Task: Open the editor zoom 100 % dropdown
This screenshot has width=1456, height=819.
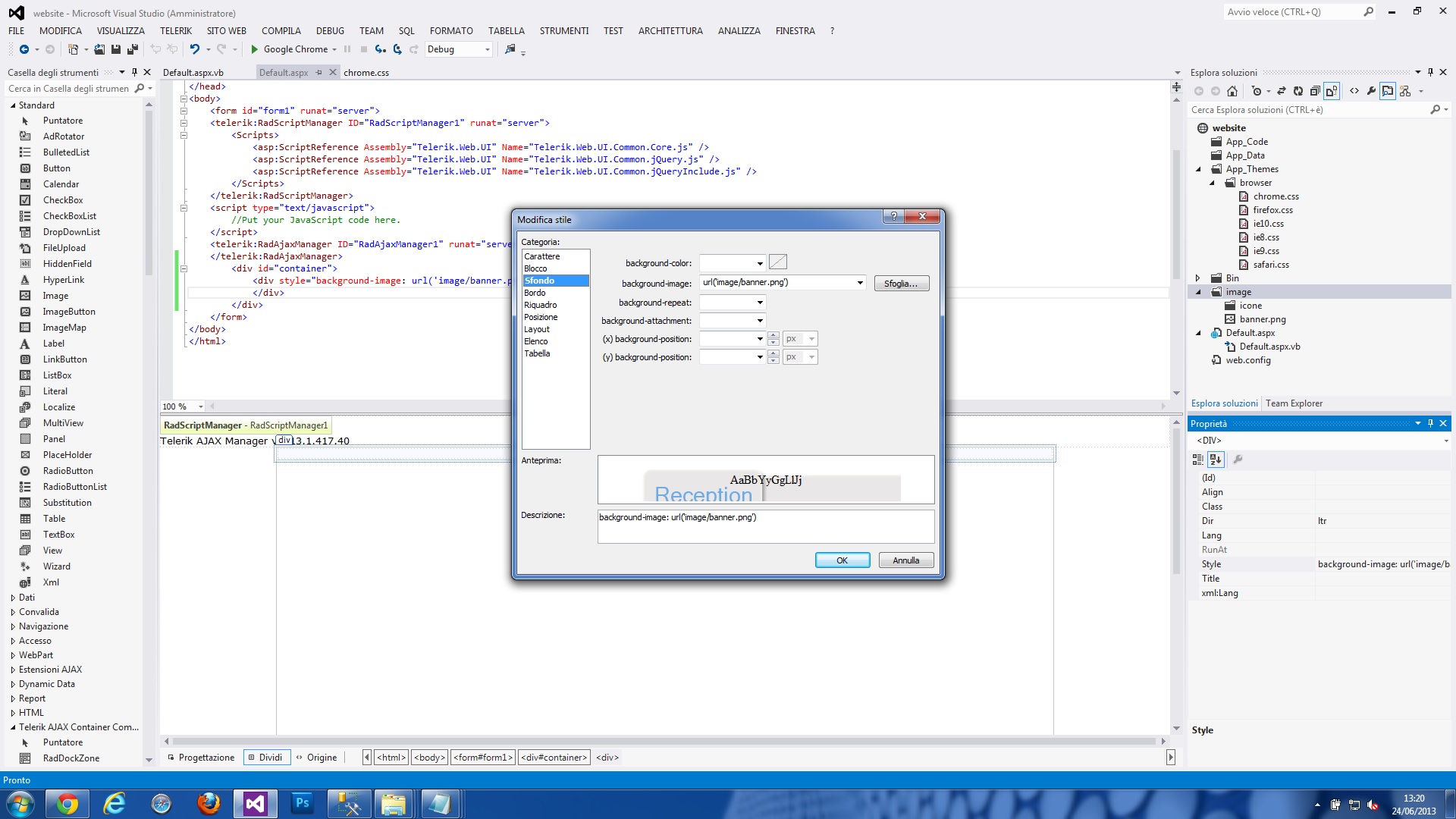Action: [x=200, y=406]
